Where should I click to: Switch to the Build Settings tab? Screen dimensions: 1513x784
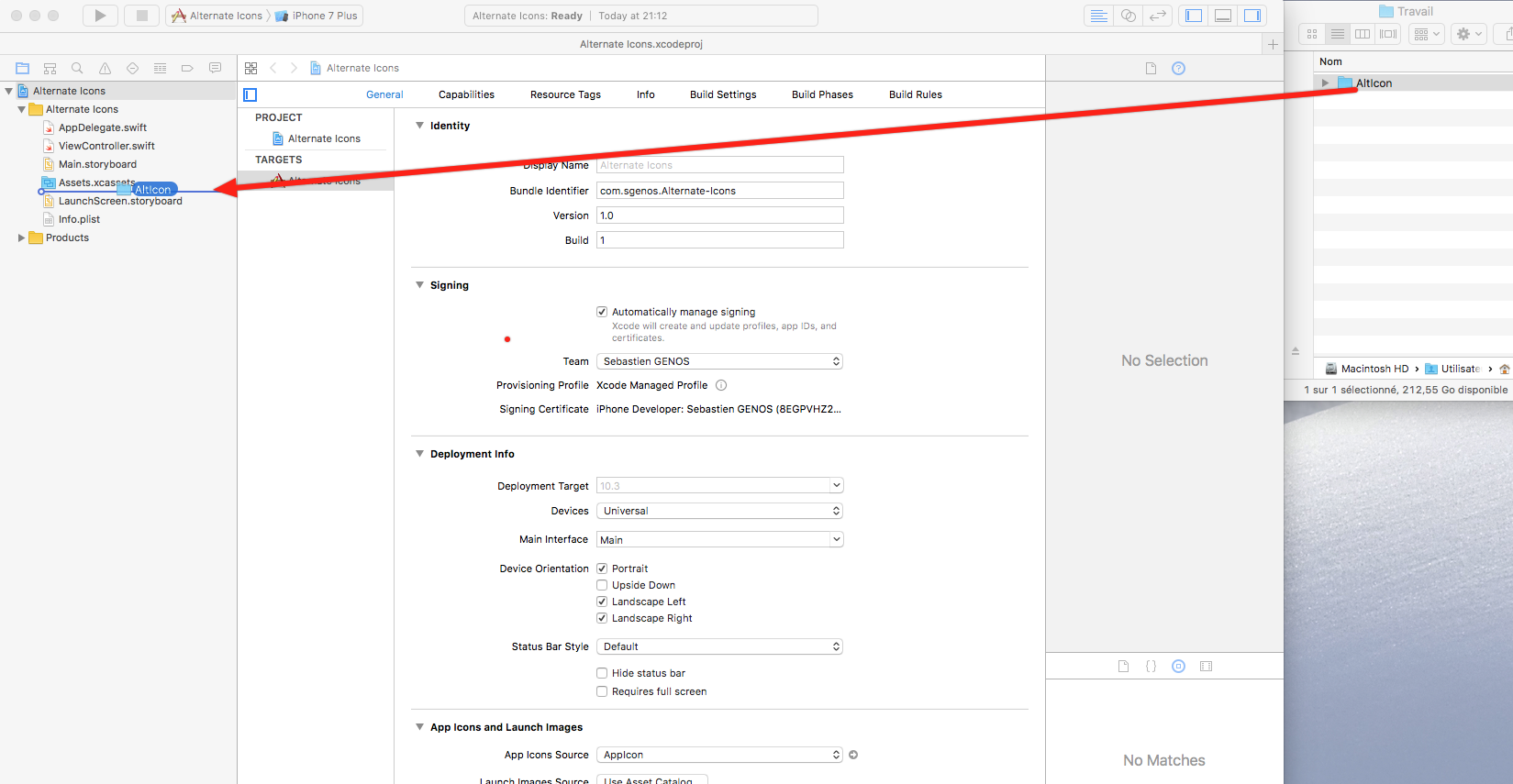723,94
